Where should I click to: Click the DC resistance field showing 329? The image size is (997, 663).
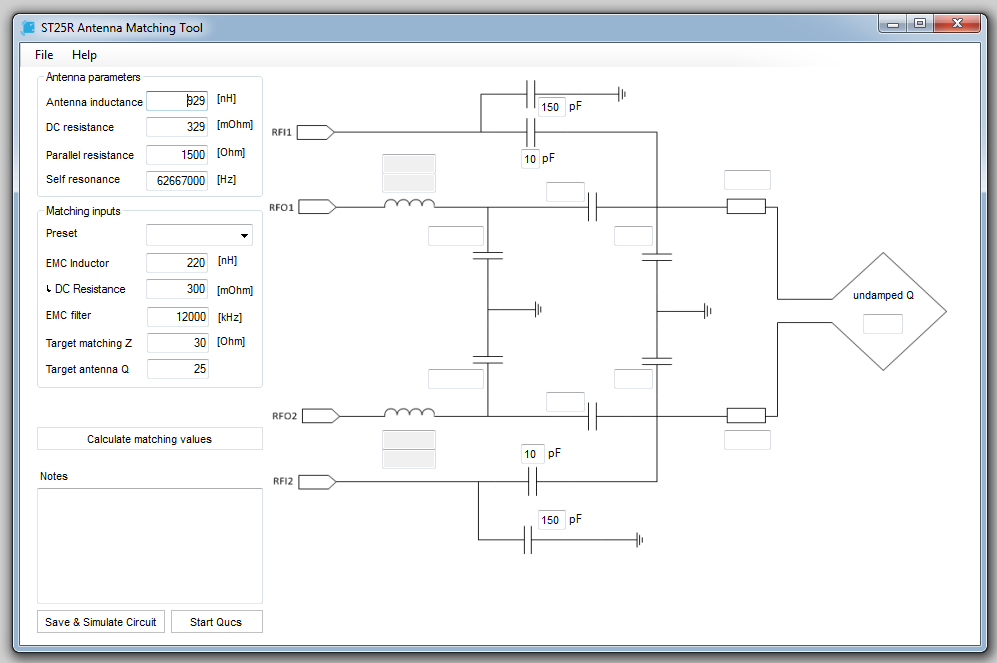[177, 127]
